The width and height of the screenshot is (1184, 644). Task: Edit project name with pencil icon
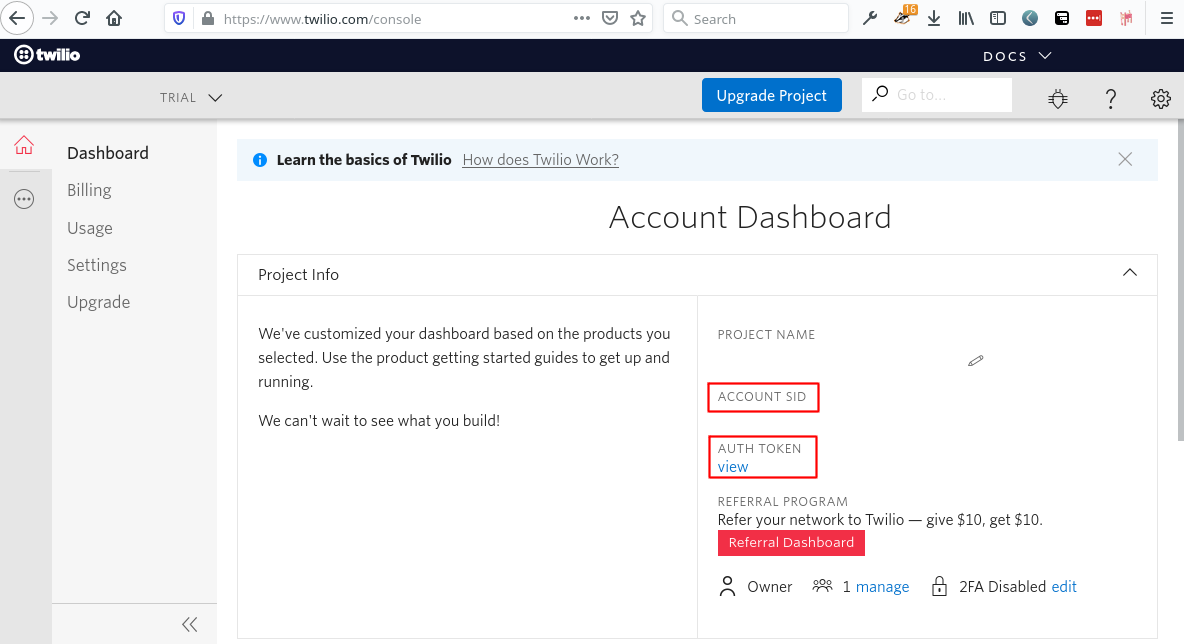coord(975,361)
